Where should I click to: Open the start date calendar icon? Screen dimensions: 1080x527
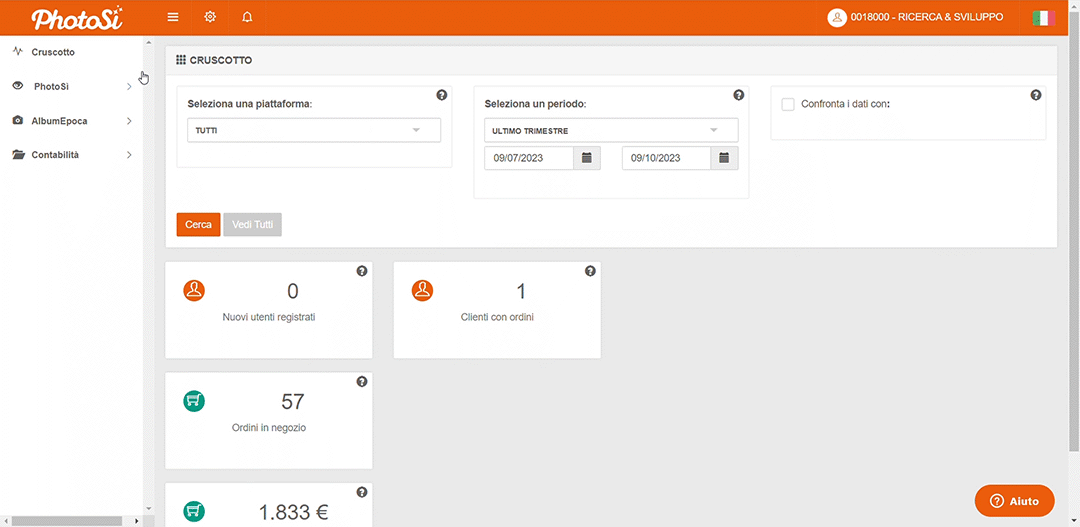pos(587,158)
